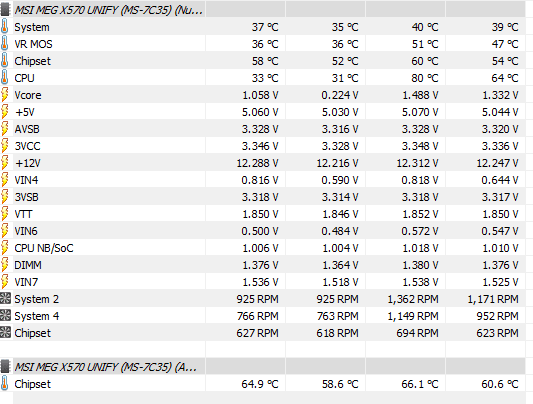Image resolution: width=533 pixels, height=404 pixels.
Task: Click the CPU NB/SoC value 1.018 V
Action: (x=420, y=248)
